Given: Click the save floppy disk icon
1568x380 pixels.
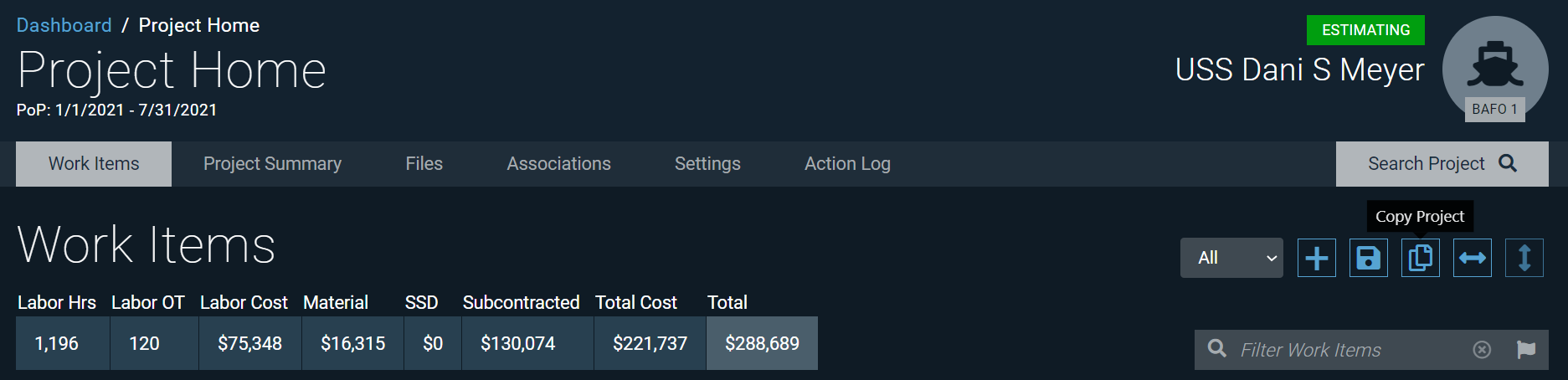Looking at the screenshot, I should 1368,258.
